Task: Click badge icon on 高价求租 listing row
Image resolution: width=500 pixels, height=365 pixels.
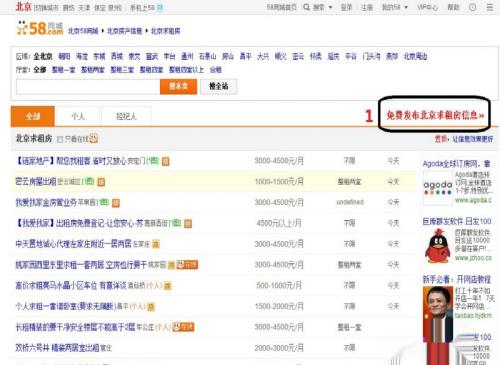Action: (x=168, y=286)
